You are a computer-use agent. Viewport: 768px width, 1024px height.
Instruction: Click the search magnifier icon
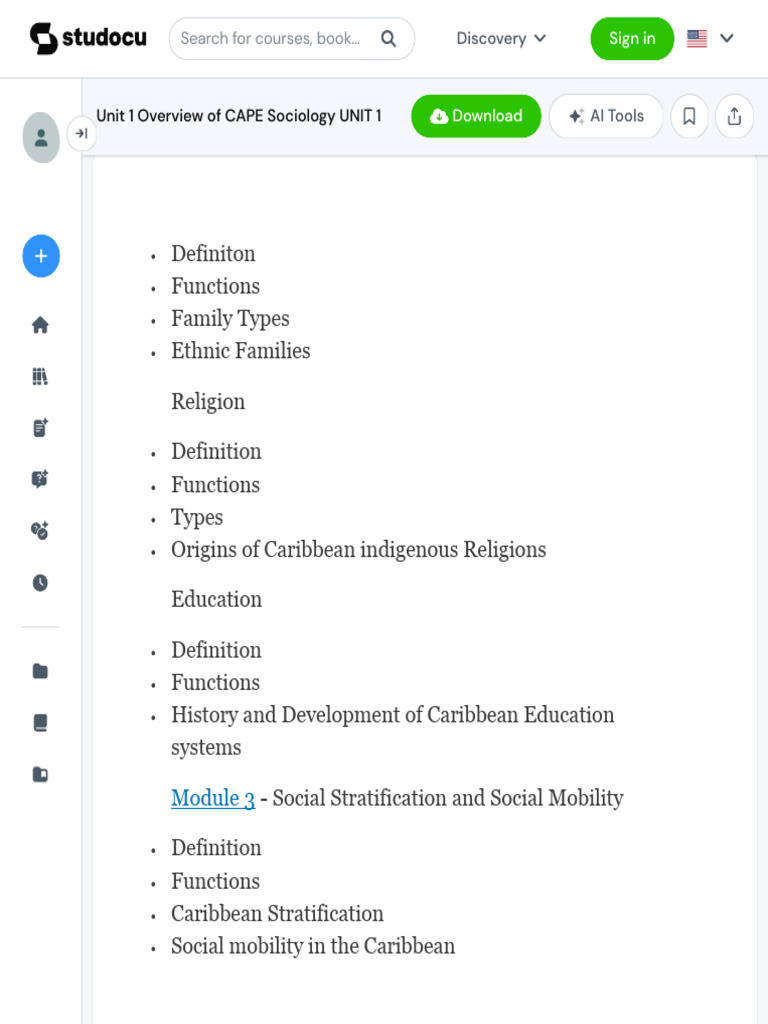388,38
